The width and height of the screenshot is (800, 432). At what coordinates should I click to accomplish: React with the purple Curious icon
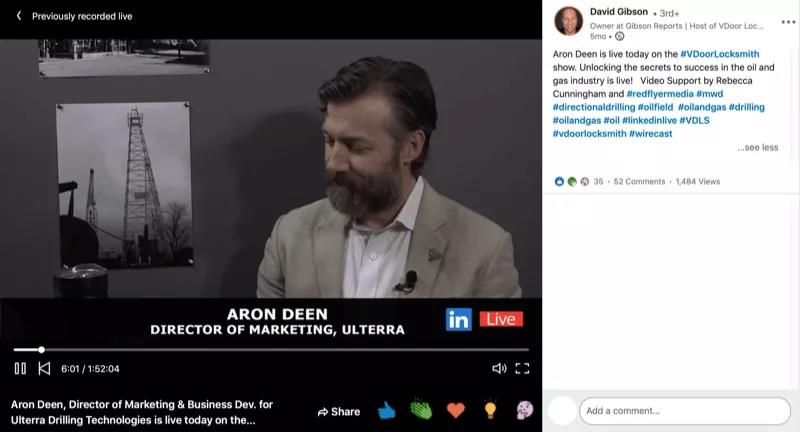(x=524, y=410)
